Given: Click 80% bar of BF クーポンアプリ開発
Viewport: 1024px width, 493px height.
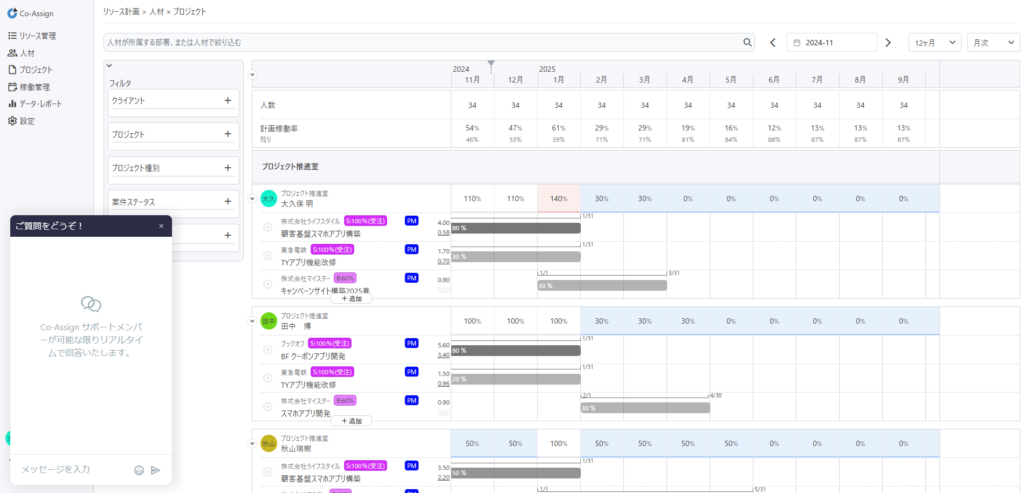Looking at the screenshot, I should pos(516,351).
